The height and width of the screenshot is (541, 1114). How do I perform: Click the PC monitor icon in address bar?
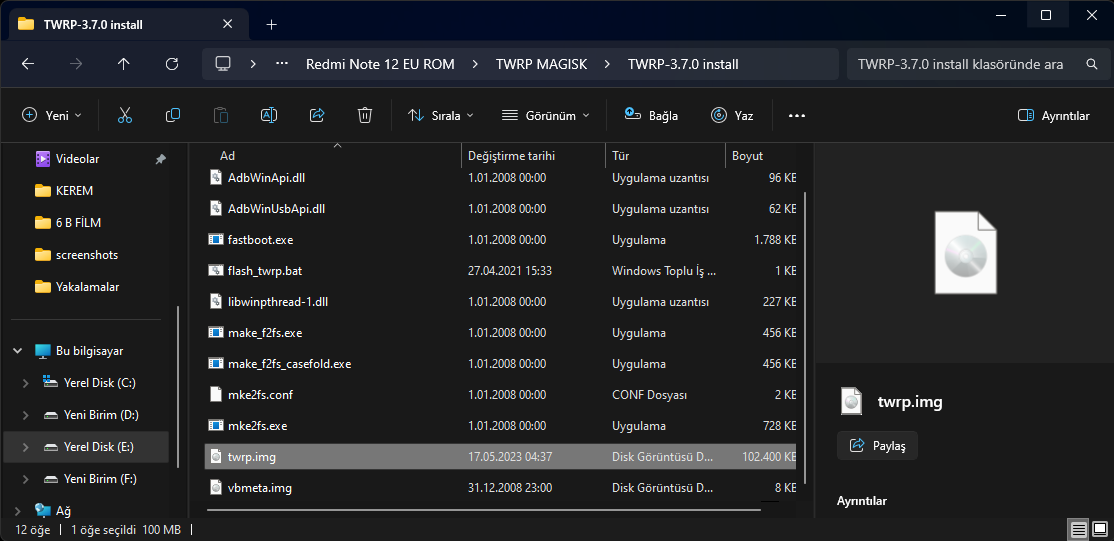coord(223,64)
